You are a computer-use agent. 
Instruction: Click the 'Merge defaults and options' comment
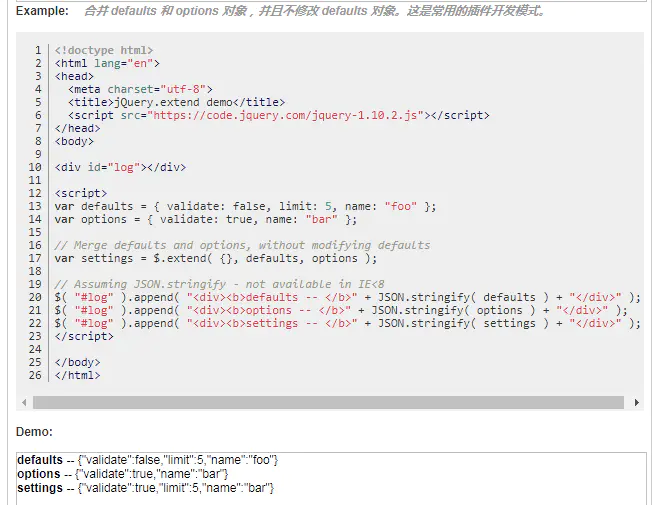point(242,245)
